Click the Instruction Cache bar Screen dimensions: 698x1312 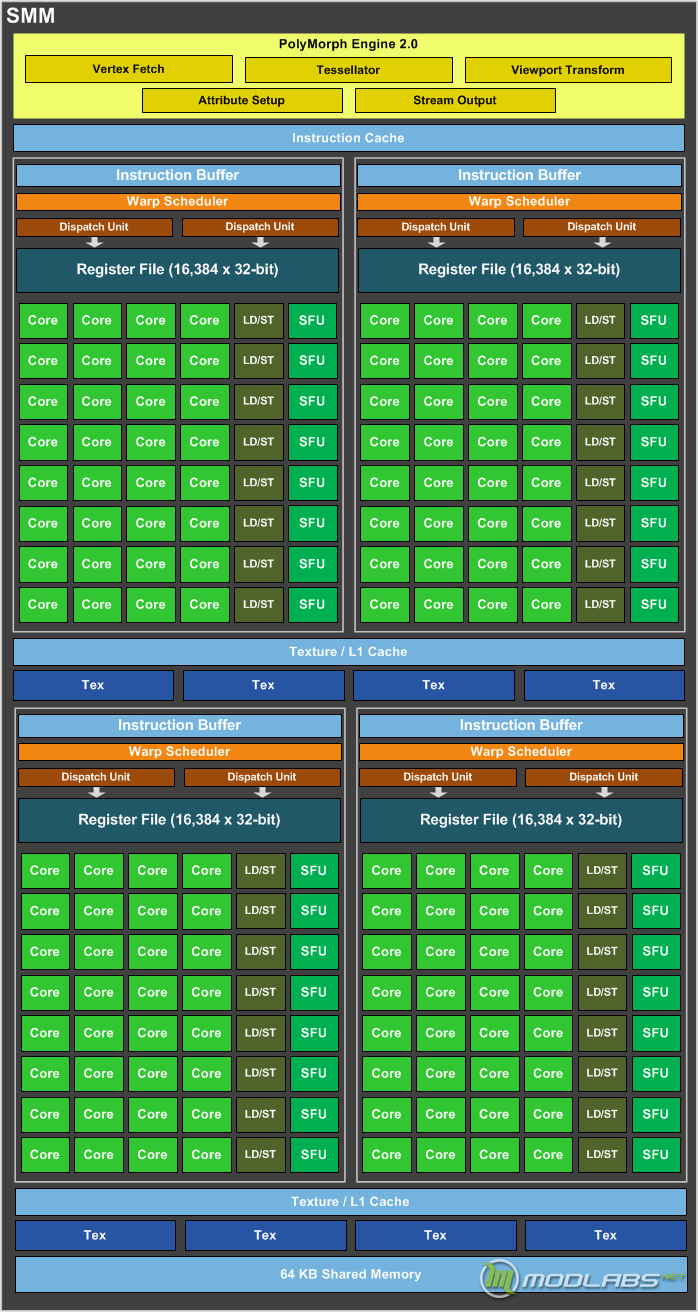coord(348,138)
